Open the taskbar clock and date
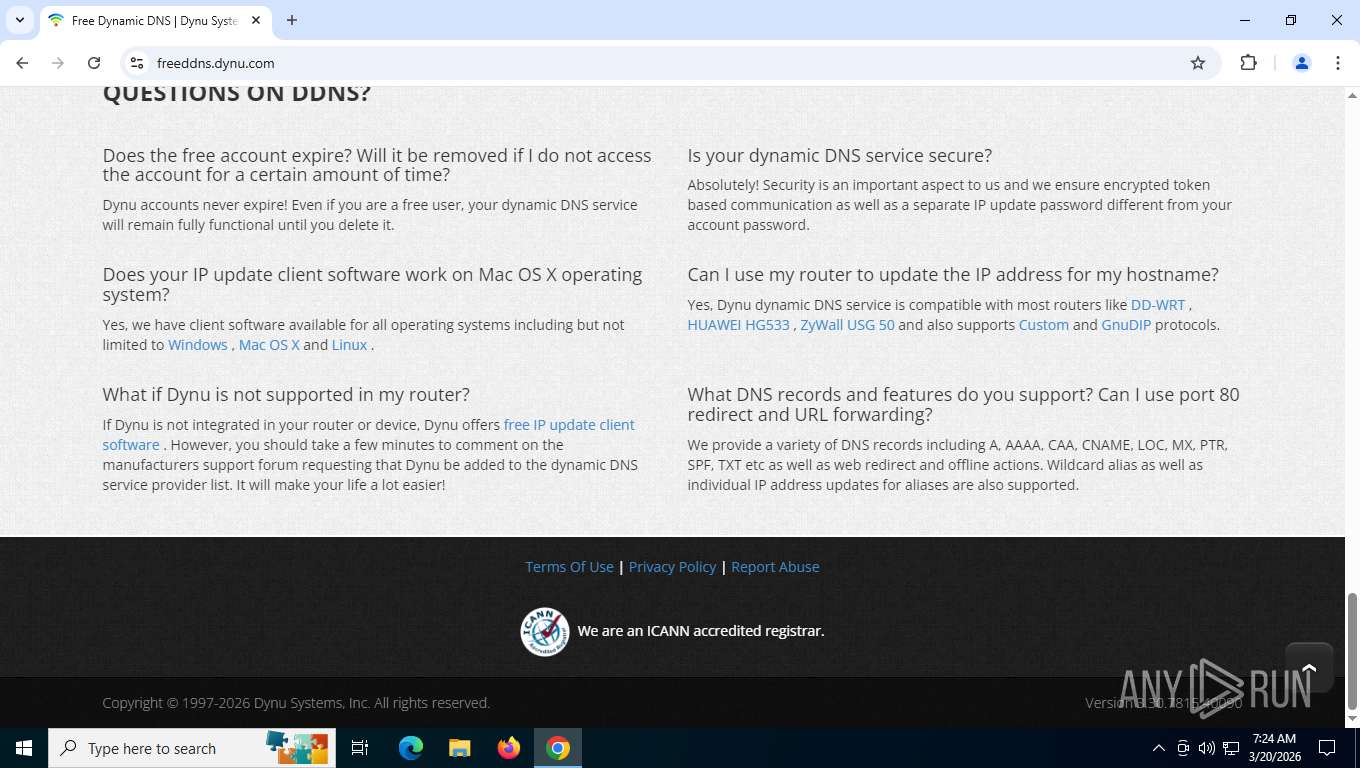 click(1274, 748)
